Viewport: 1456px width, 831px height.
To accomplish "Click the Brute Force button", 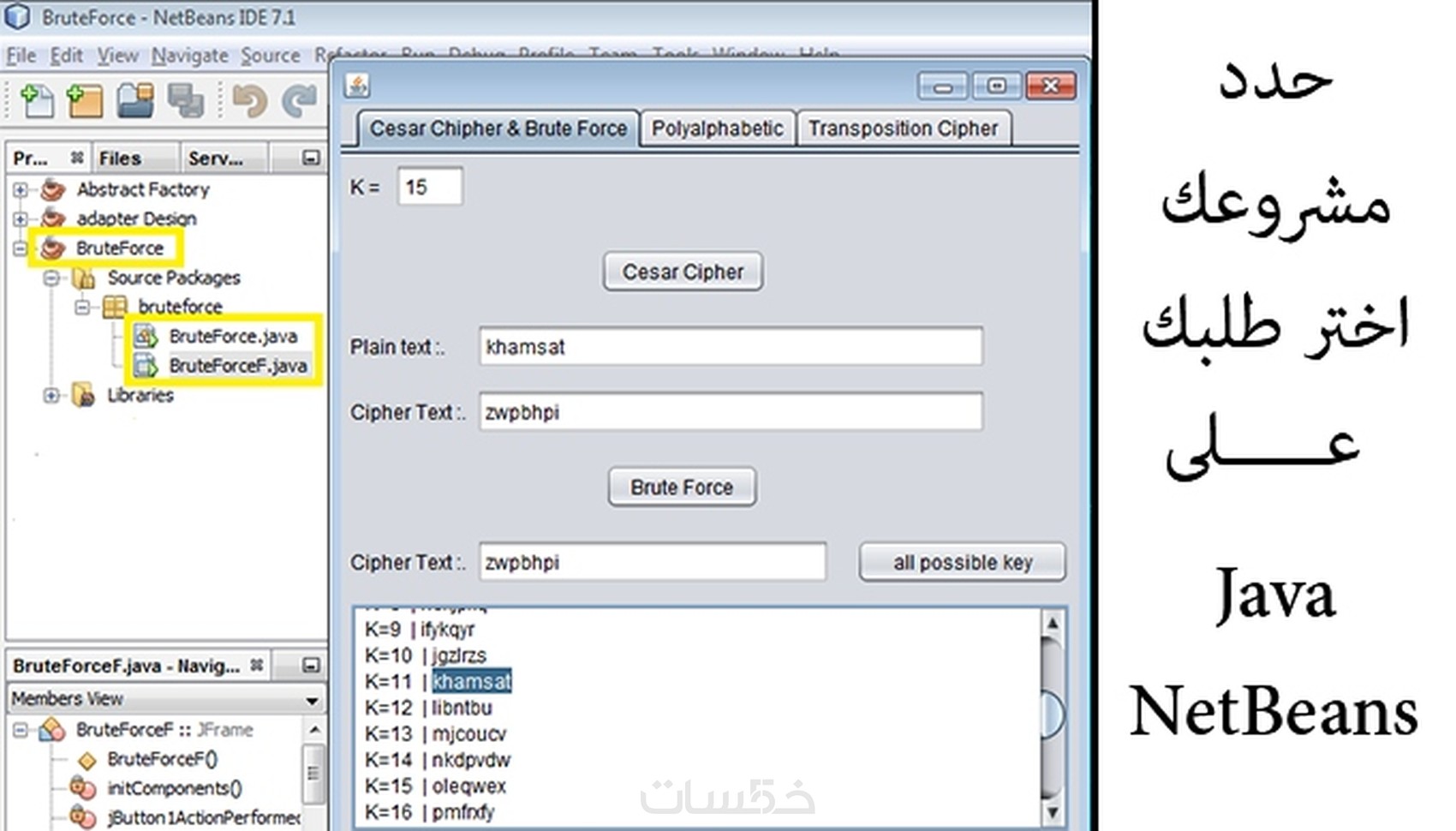I will point(682,487).
